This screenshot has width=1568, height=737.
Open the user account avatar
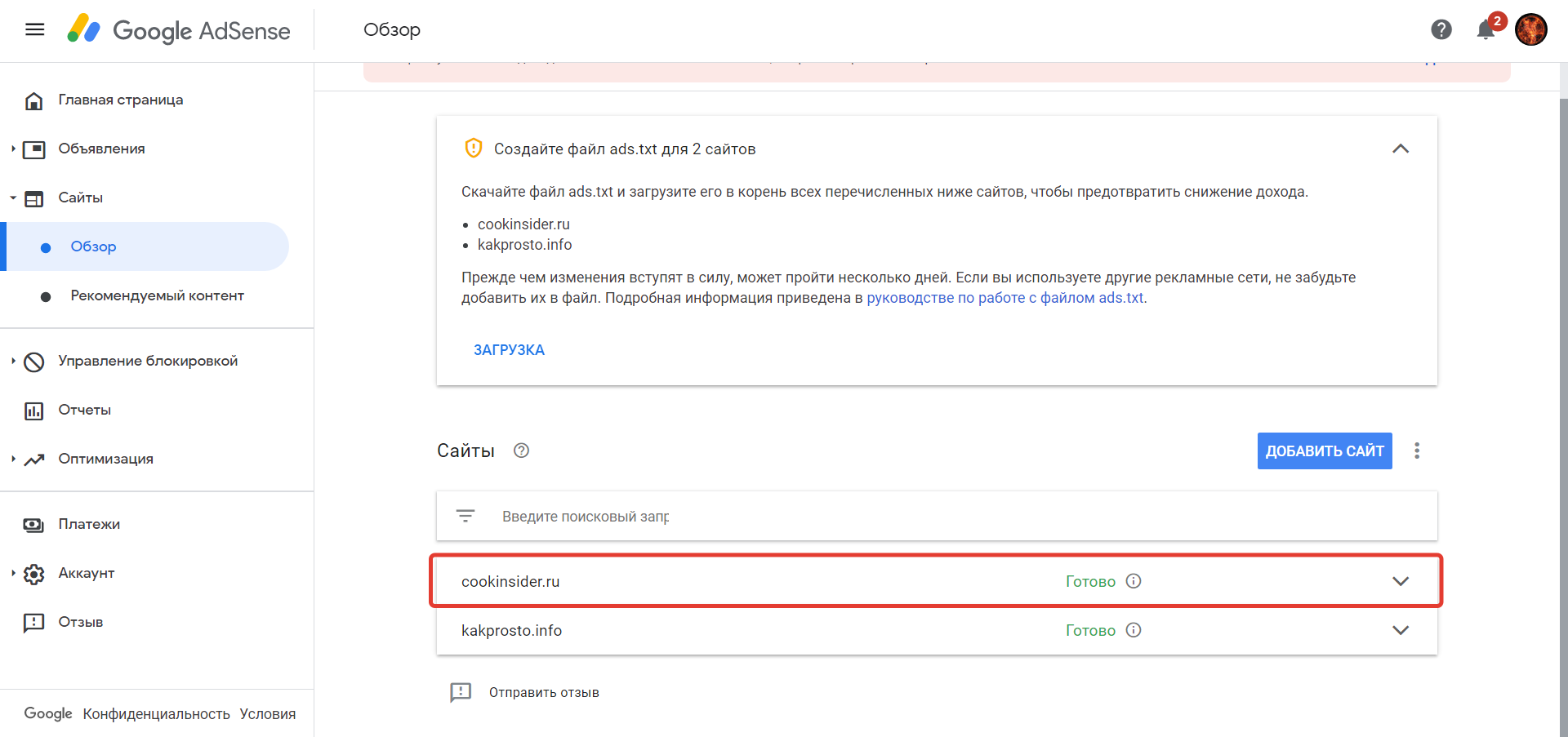click(1530, 30)
